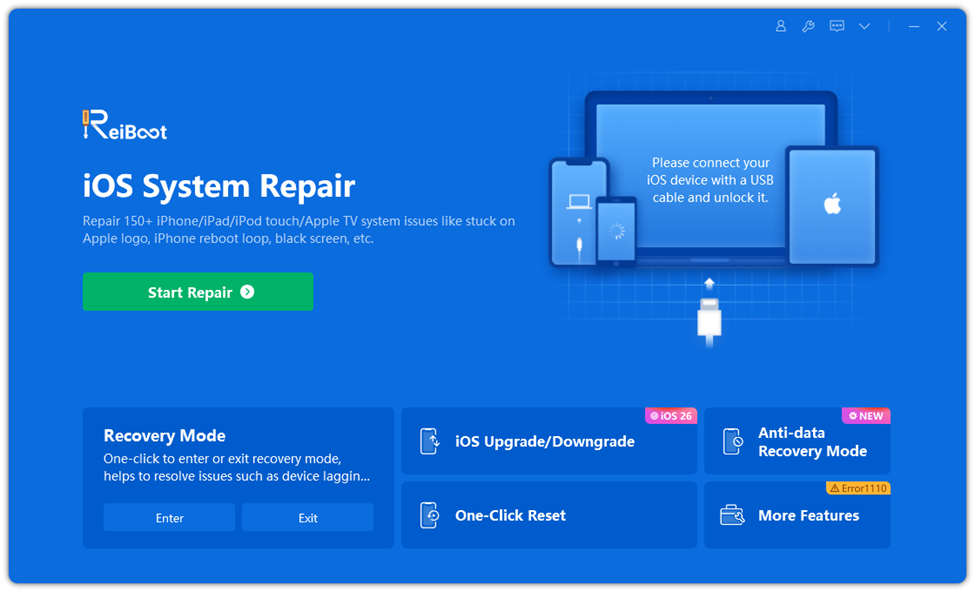This screenshot has height=592, width=975.
Task: Click the phone icon beside iOS Upgrade/Downgrade
Action: pyautogui.click(x=432, y=441)
